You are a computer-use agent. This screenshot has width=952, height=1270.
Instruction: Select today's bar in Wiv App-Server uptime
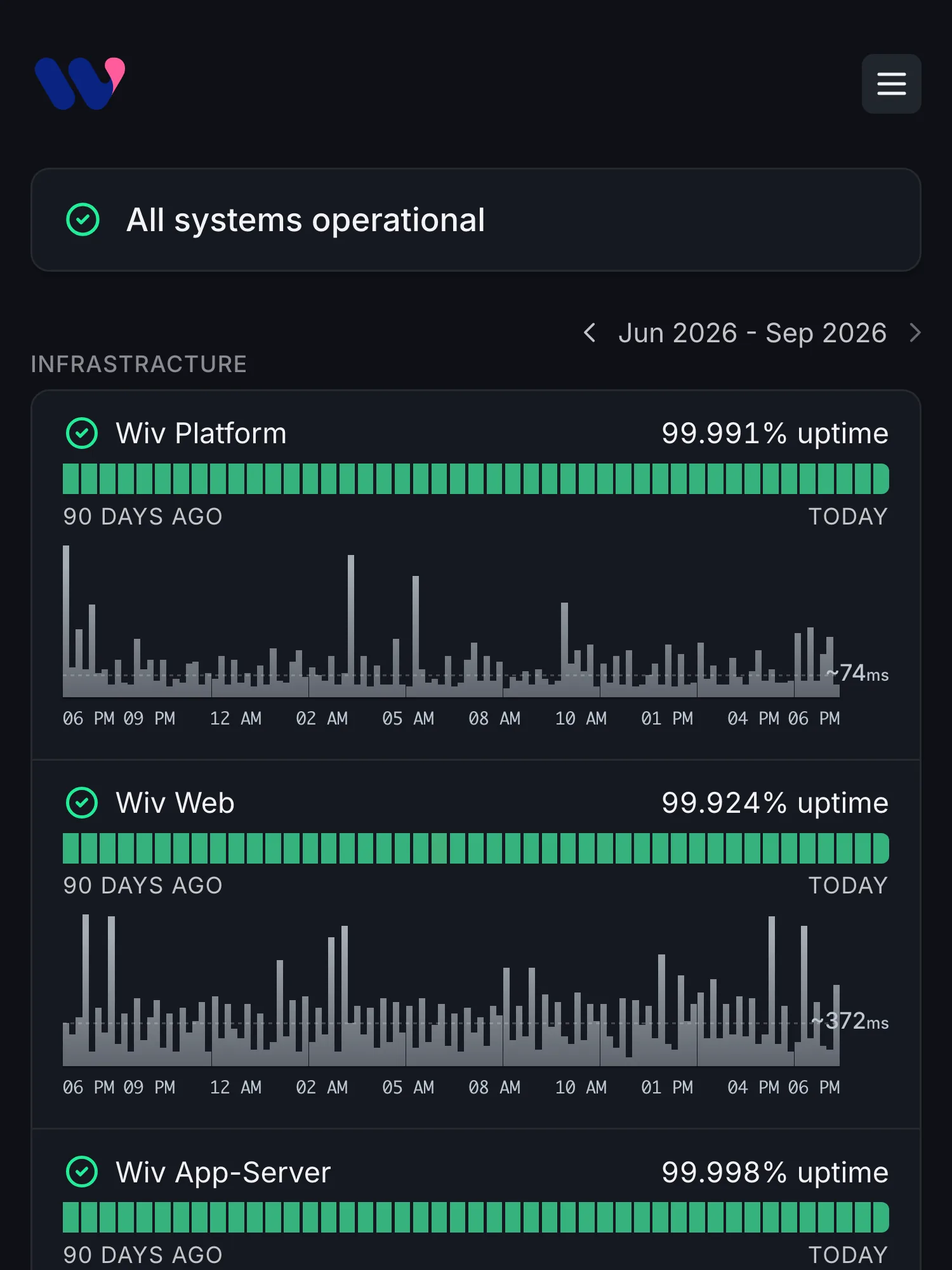pos(881,1217)
